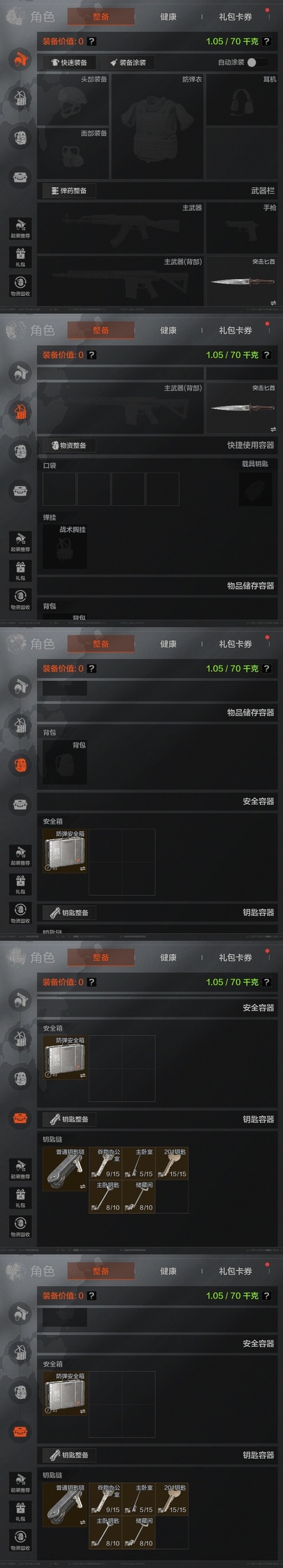Click the help icon beside 装备价值 in the topmost panel
Image resolution: width=283 pixels, height=1568 pixels.
(91, 41)
